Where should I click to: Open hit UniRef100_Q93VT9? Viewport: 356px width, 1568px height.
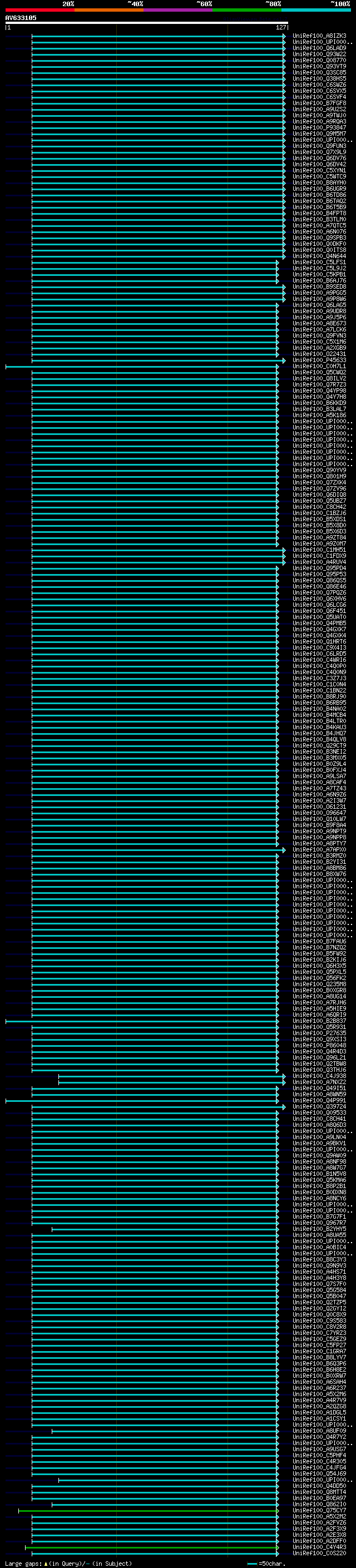[319, 66]
